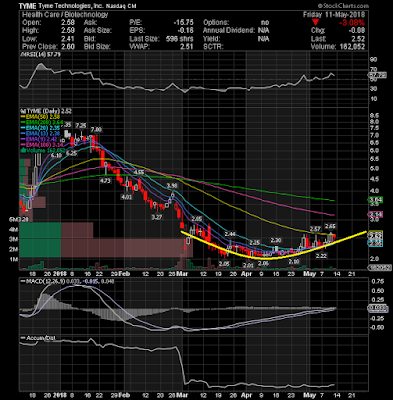Image resolution: width=393 pixels, height=400 pixels.
Task: Click the green EMA(200) legend entry
Action: [x=42, y=123]
